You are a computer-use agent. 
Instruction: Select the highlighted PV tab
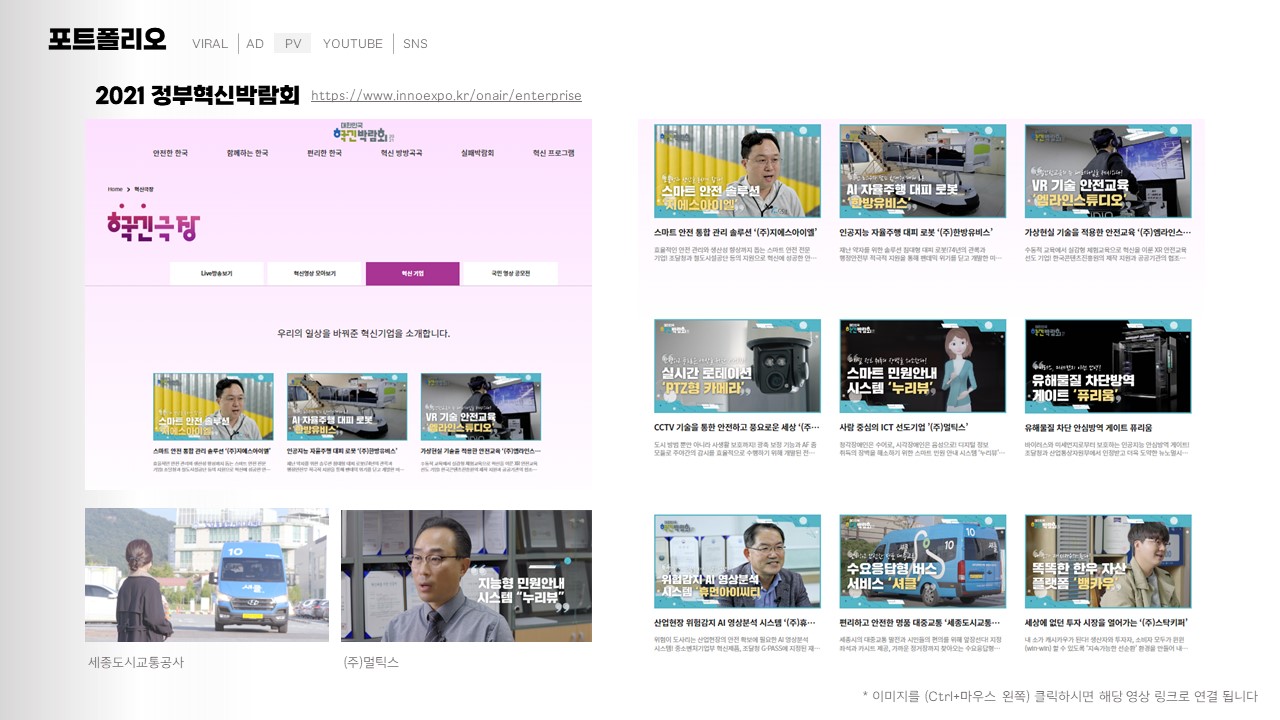(x=293, y=43)
